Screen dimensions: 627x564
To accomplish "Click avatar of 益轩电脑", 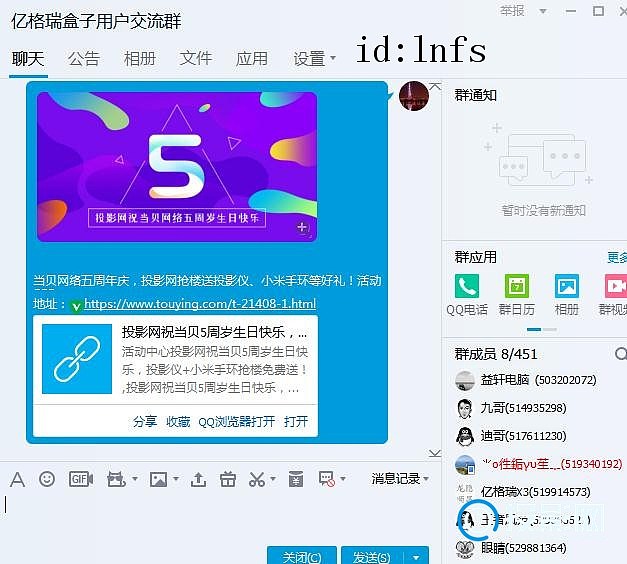I will [465, 380].
